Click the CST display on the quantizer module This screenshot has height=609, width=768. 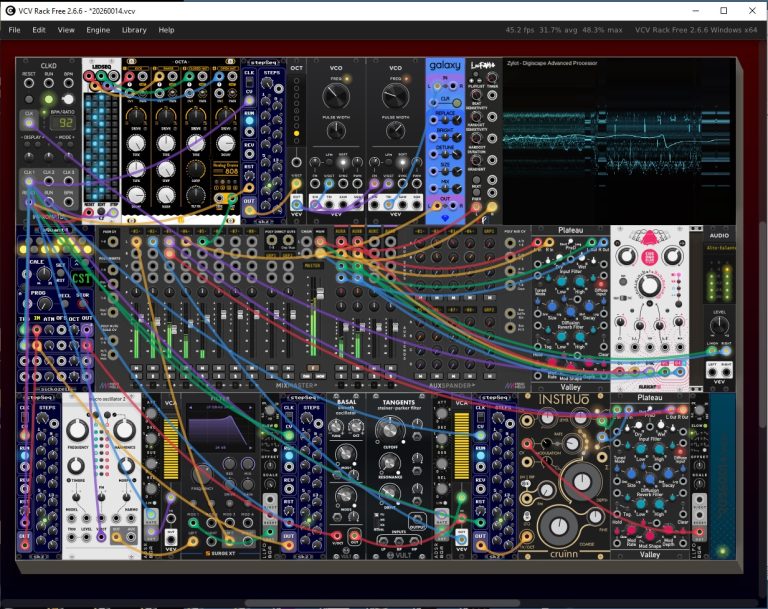[x=81, y=278]
